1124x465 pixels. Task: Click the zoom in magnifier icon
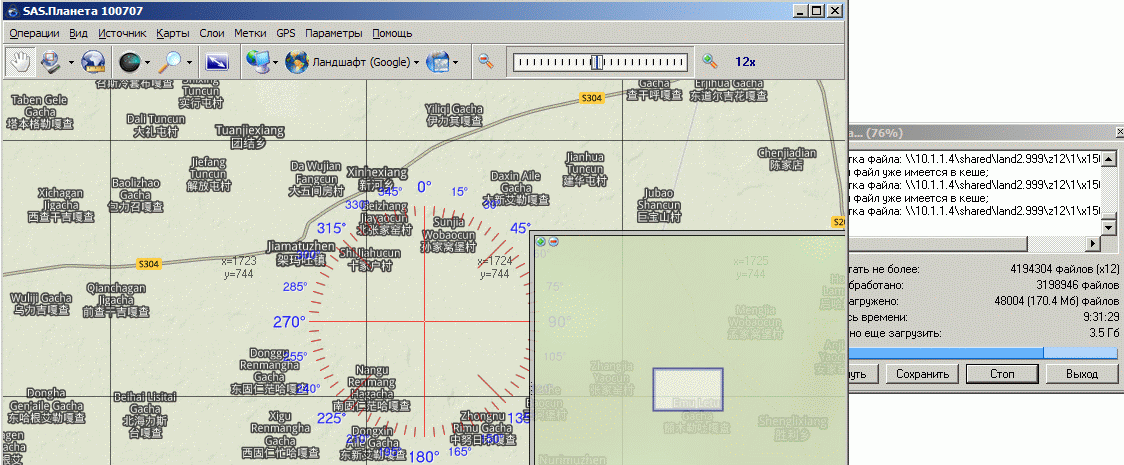(x=710, y=62)
